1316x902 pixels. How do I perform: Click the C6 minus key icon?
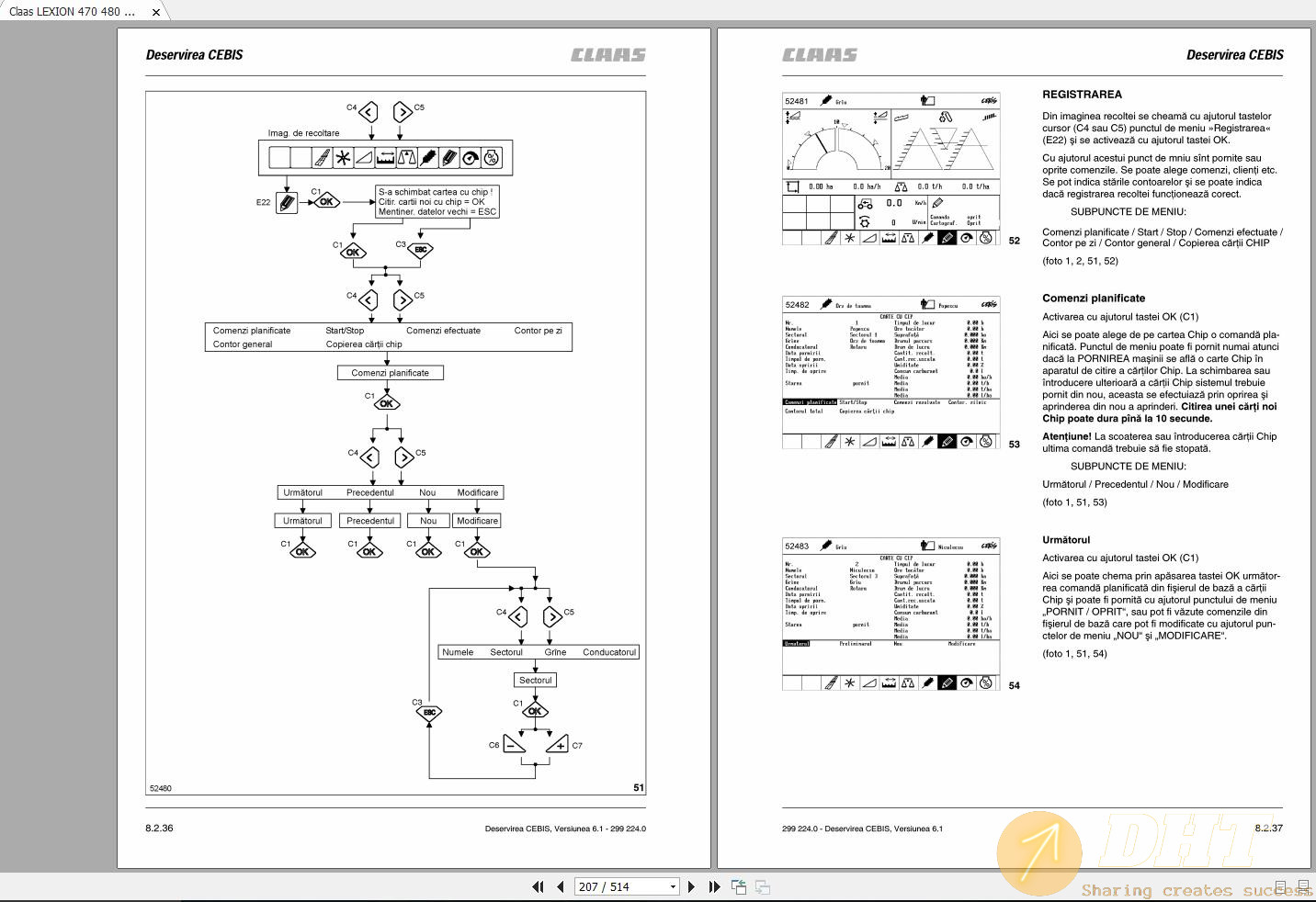point(515,745)
